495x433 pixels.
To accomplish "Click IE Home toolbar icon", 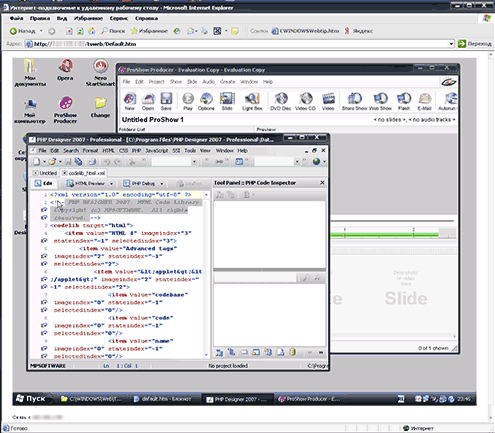I will coord(91,31).
